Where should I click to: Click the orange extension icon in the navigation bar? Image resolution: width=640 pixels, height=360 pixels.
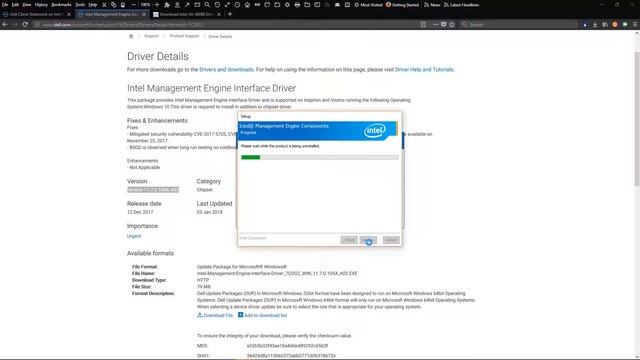click(615, 24)
